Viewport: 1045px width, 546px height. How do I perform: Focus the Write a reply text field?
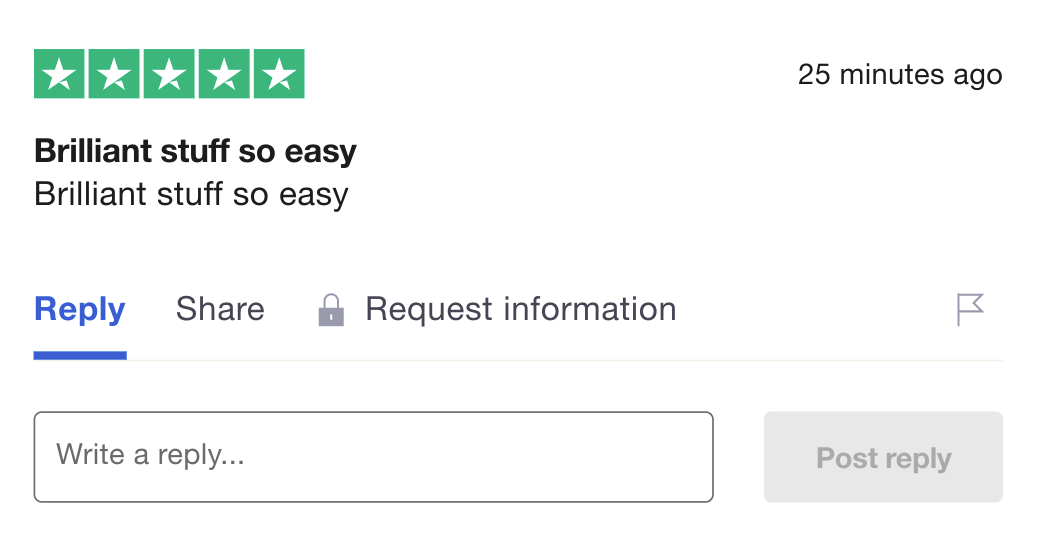click(x=373, y=457)
